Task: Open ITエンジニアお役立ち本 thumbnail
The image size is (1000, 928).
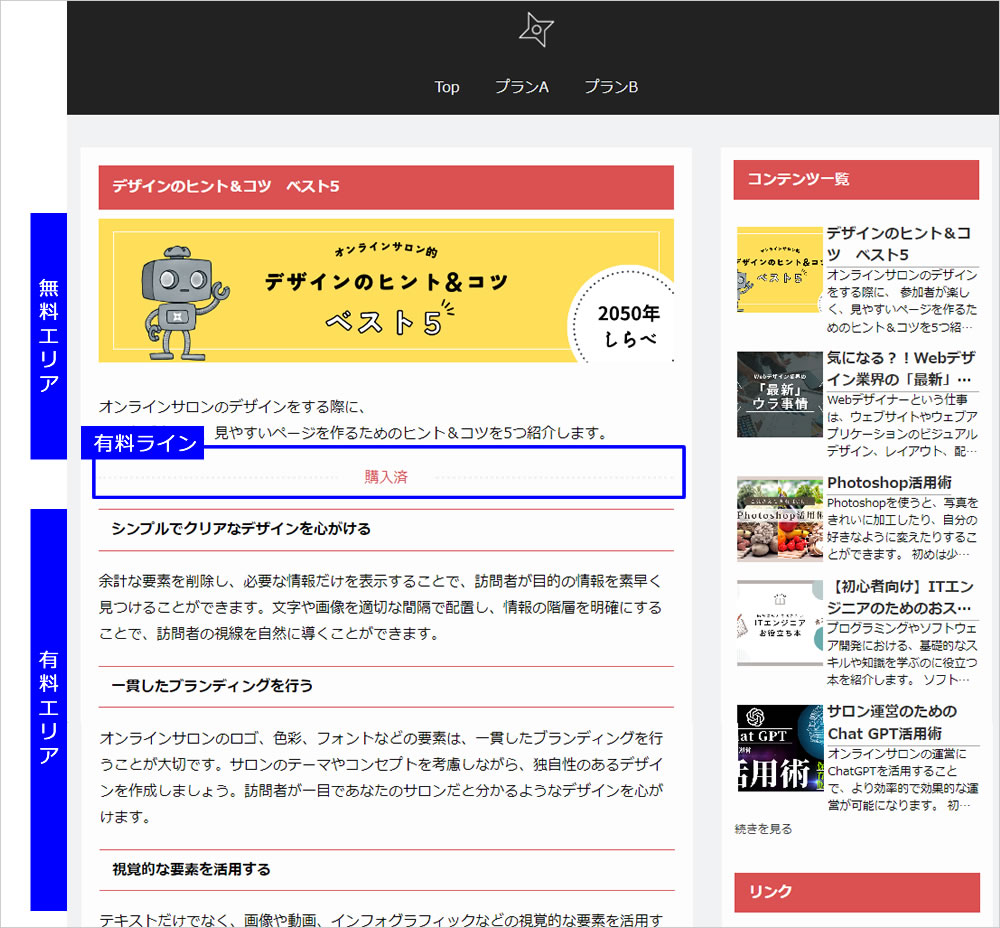Action: coord(779,623)
